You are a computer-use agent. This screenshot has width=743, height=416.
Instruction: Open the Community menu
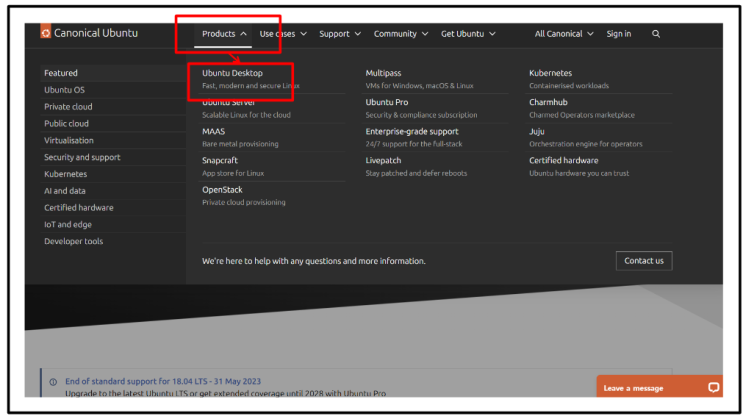pos(400,34)
